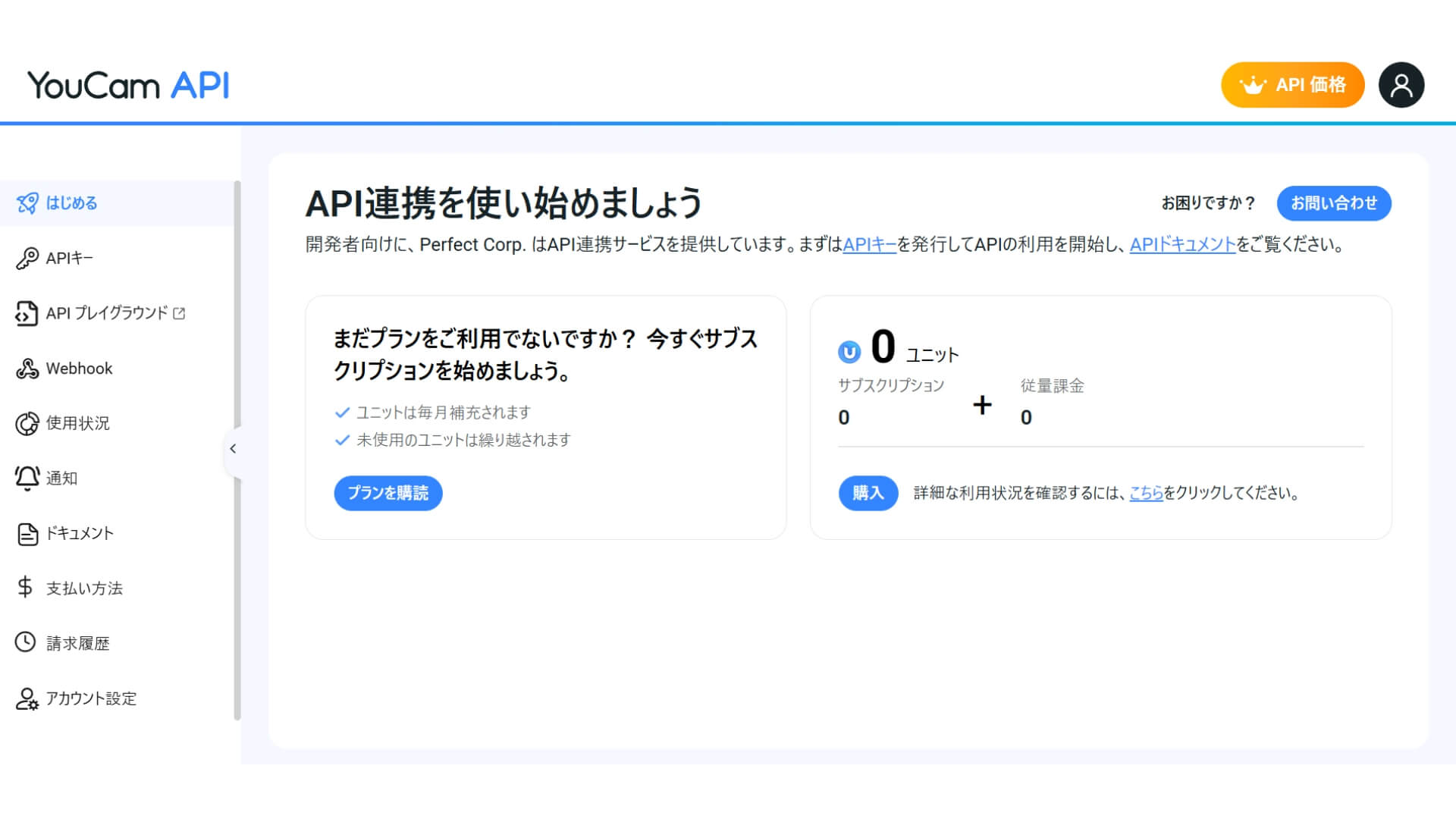Collapse the left sidebar with the chevron
The image size is (1456, 819).
(x=234, y=449)
